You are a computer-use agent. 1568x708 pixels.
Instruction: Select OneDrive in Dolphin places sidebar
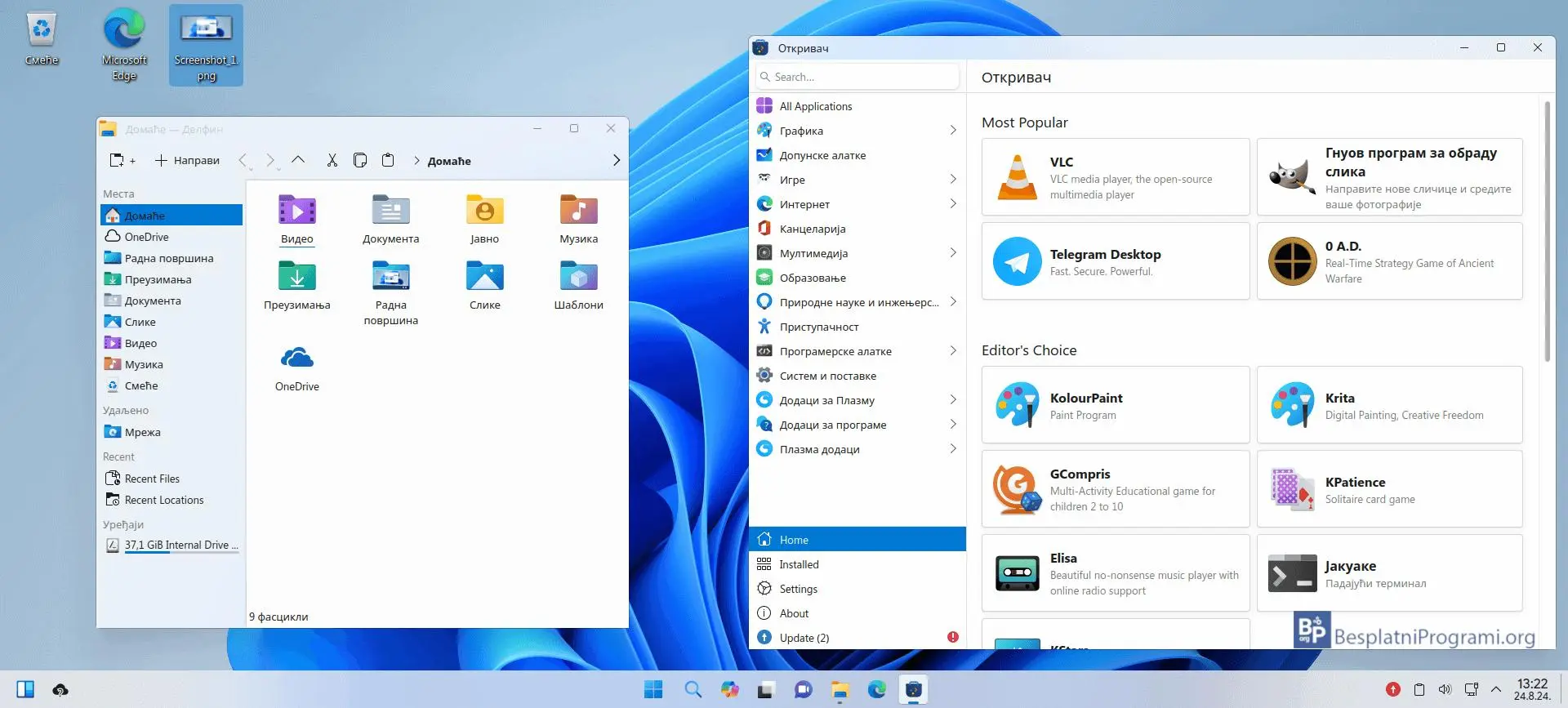pos(171,237)
